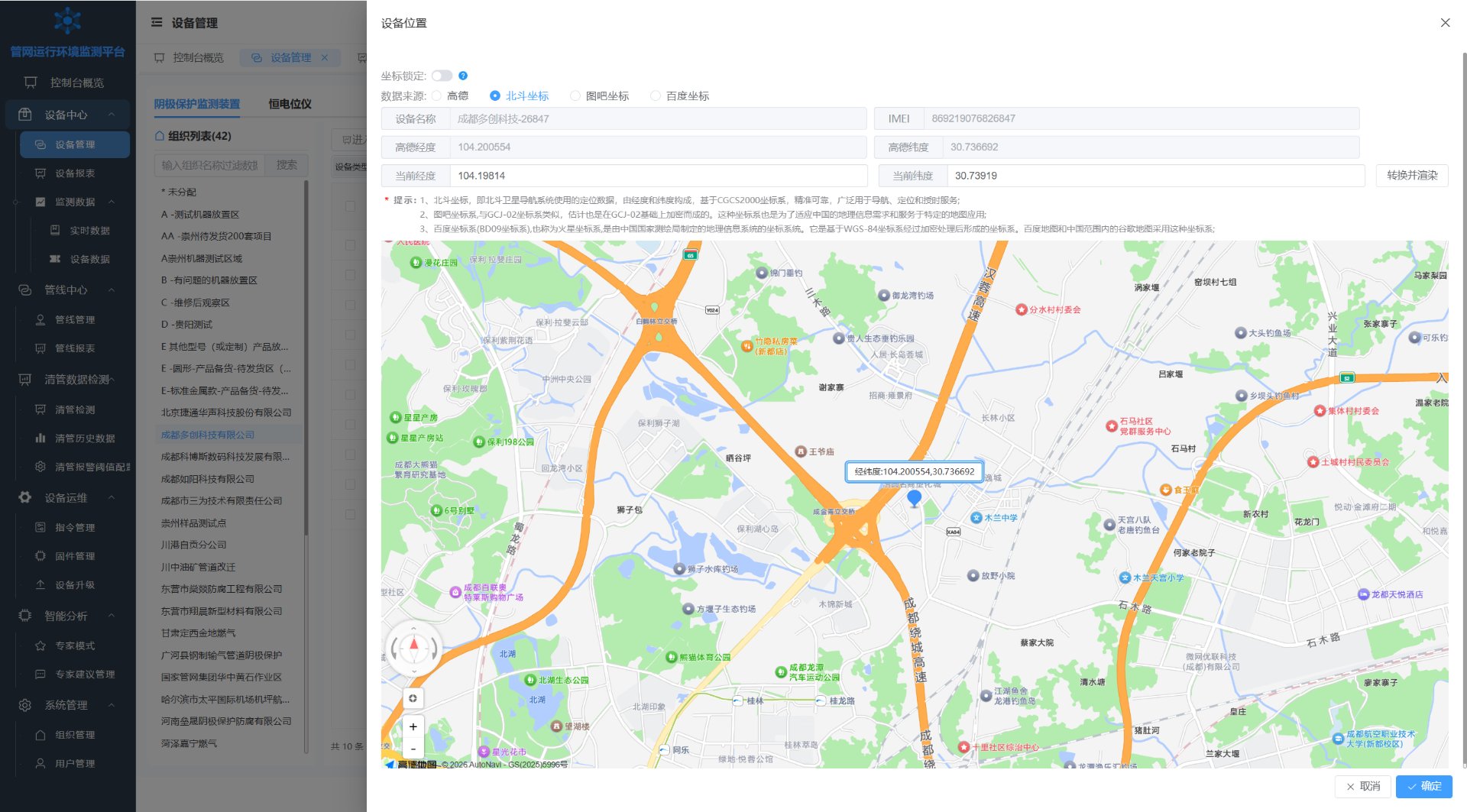
Task: Click the 设备升级 sidebar icon
Action: pos(40,585)
